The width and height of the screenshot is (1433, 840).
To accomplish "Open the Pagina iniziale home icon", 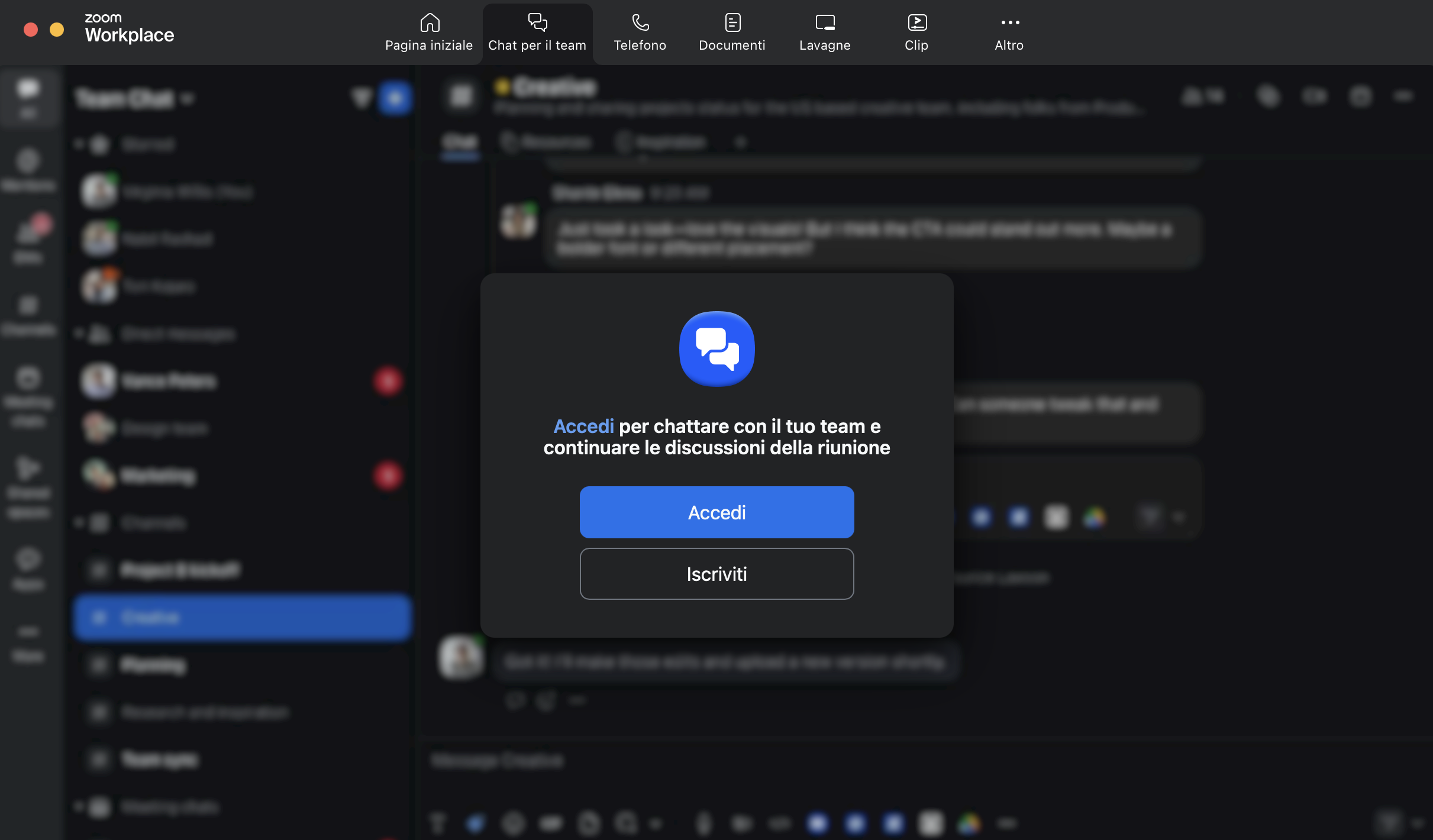I will pos(429,33).
